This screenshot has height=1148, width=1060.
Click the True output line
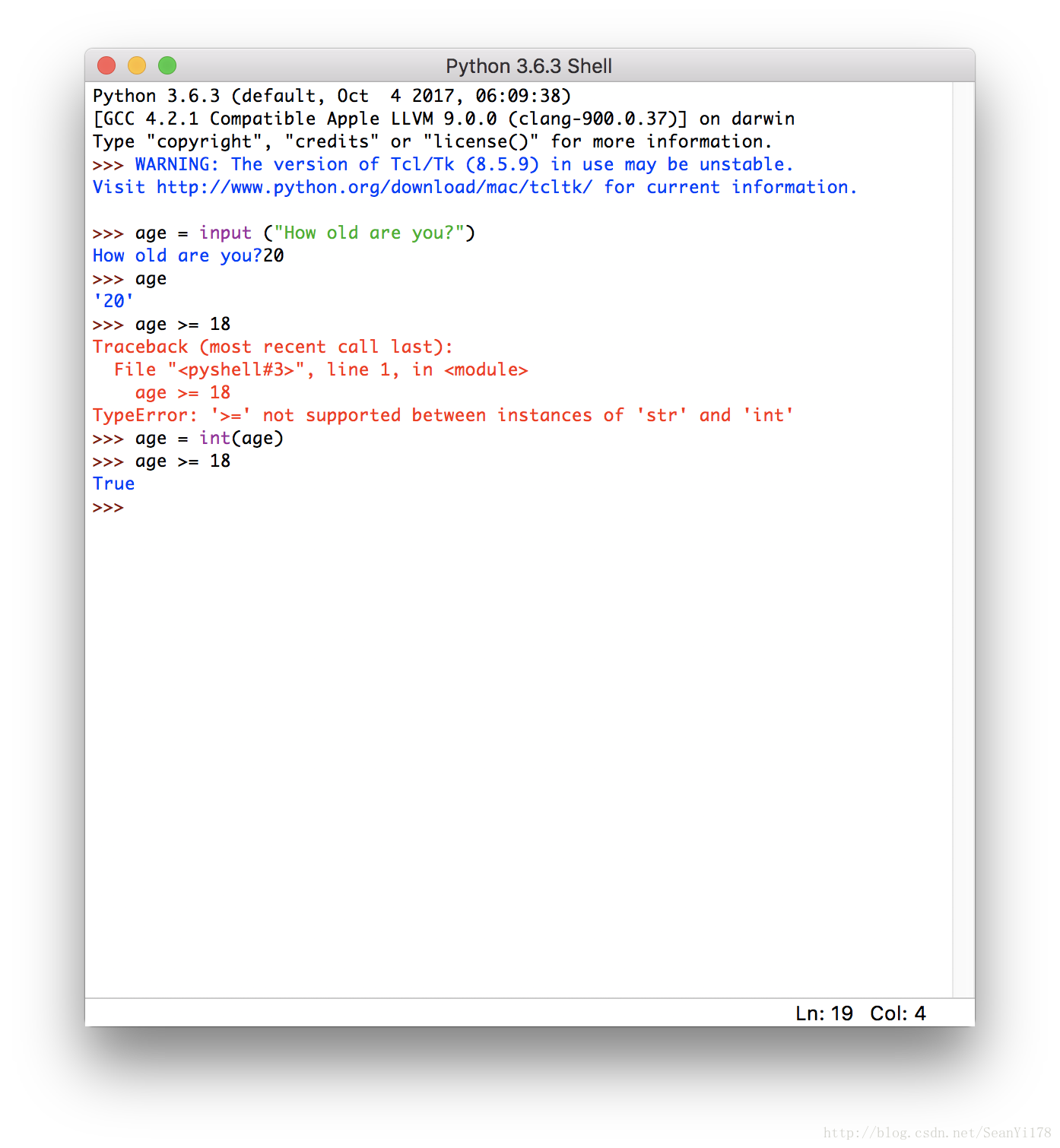[x=113, y=484]
